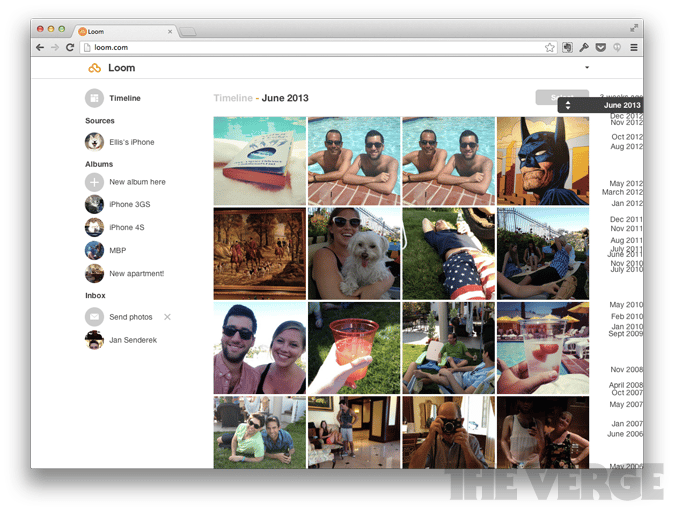Open the New apartment! album
The height and width of the screenshot is (511, 674).
click(x=94, y=273)
